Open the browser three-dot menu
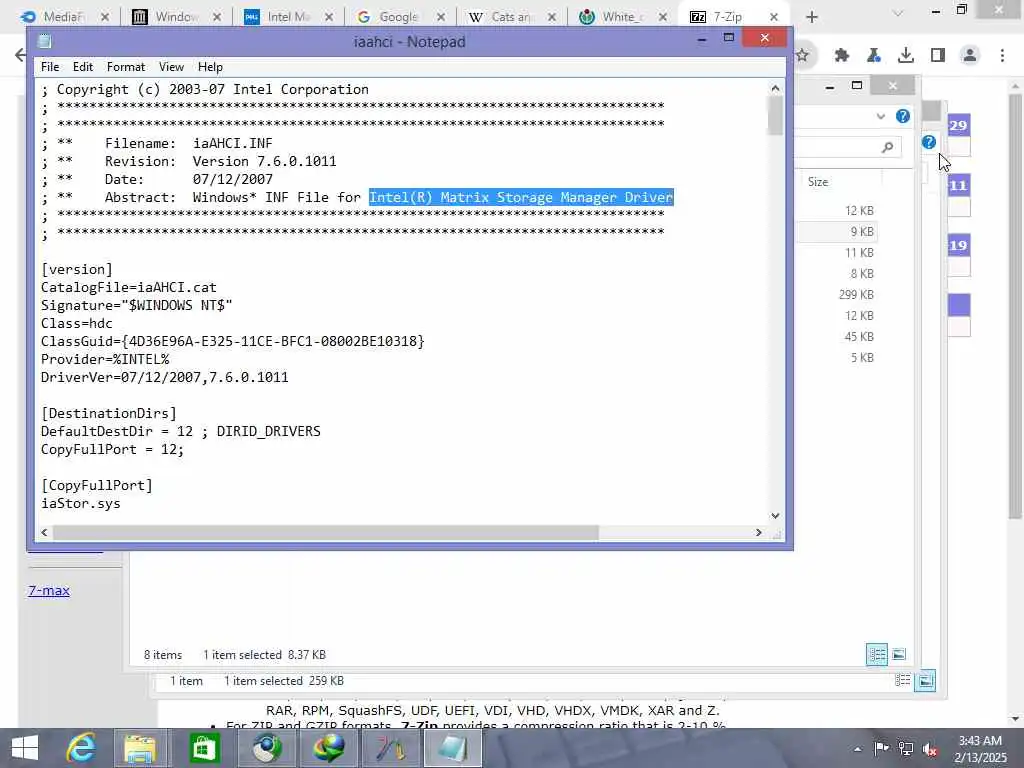Image resolution: width=1024 pixels, height=768 pixels. (1002, 56)
